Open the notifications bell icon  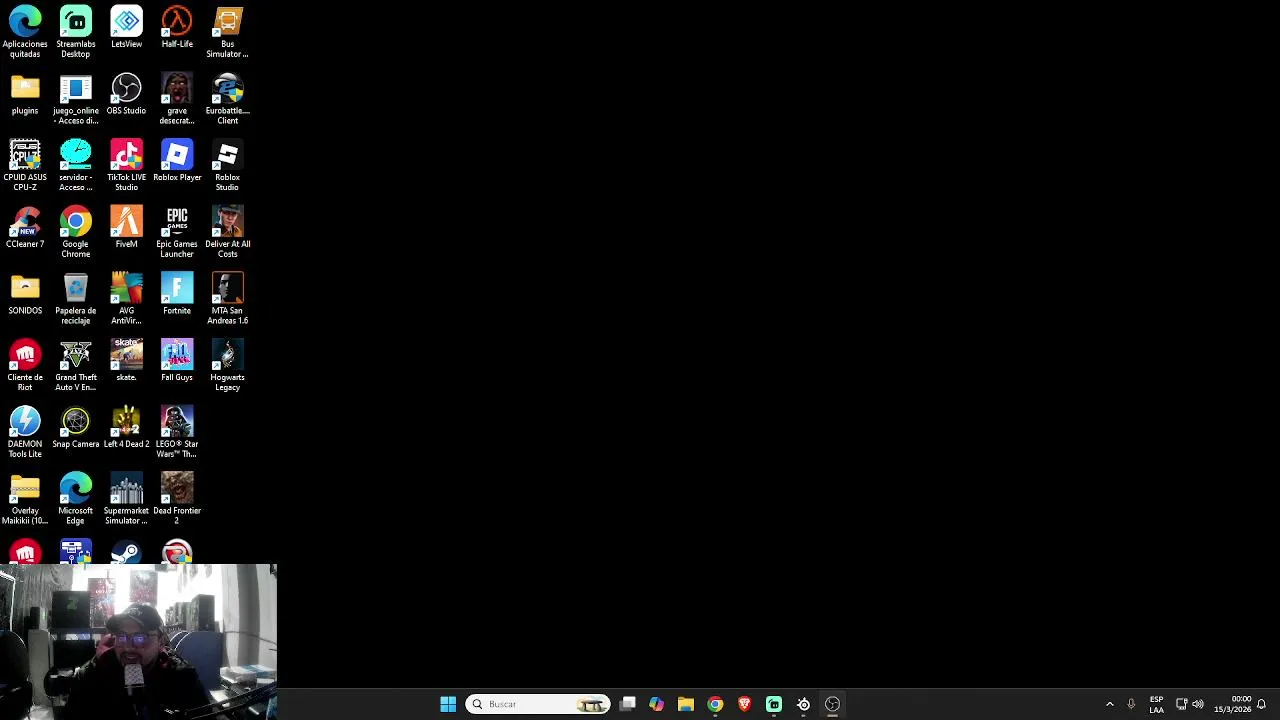pyautogui.click(x=1262, y=704)
